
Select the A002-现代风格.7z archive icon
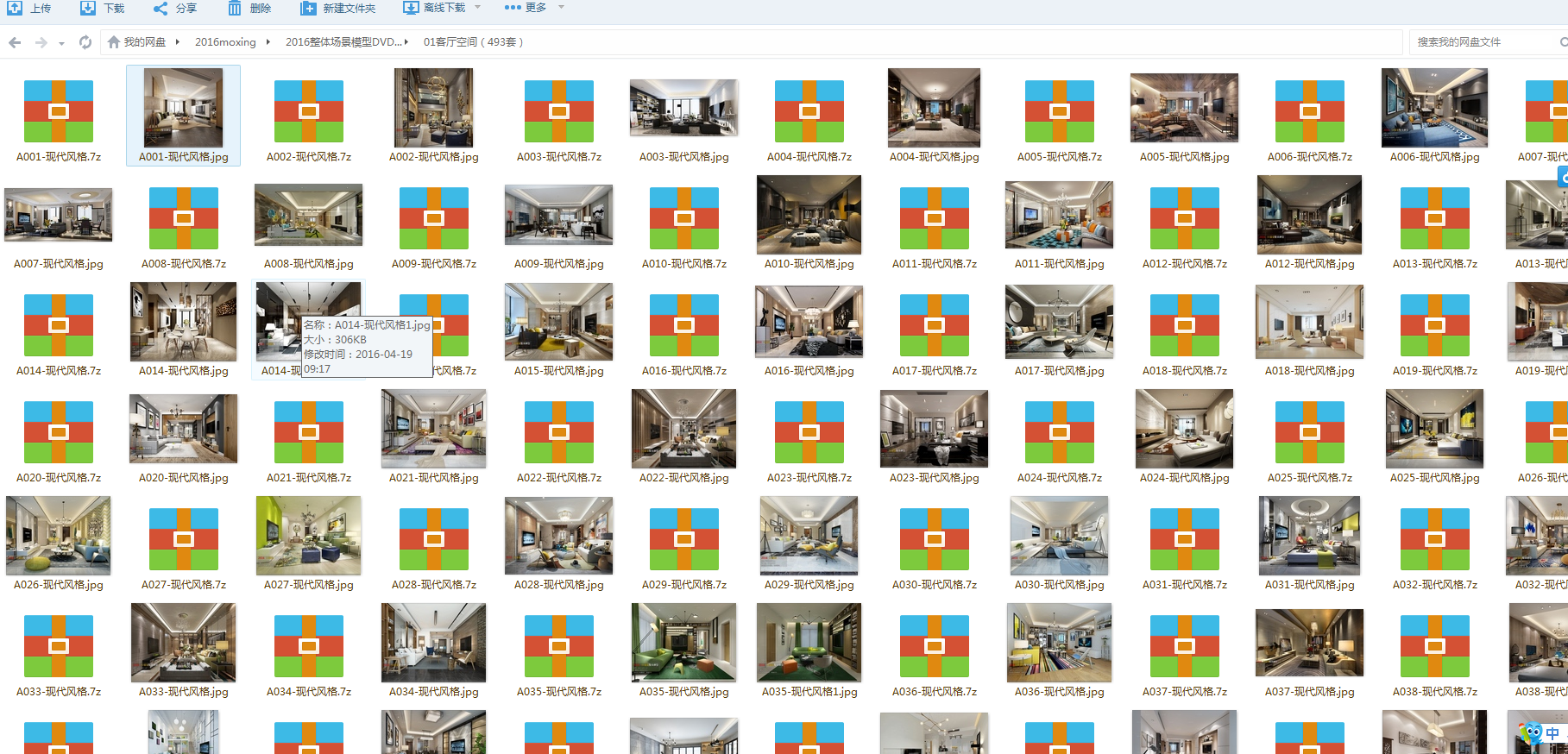309,111
